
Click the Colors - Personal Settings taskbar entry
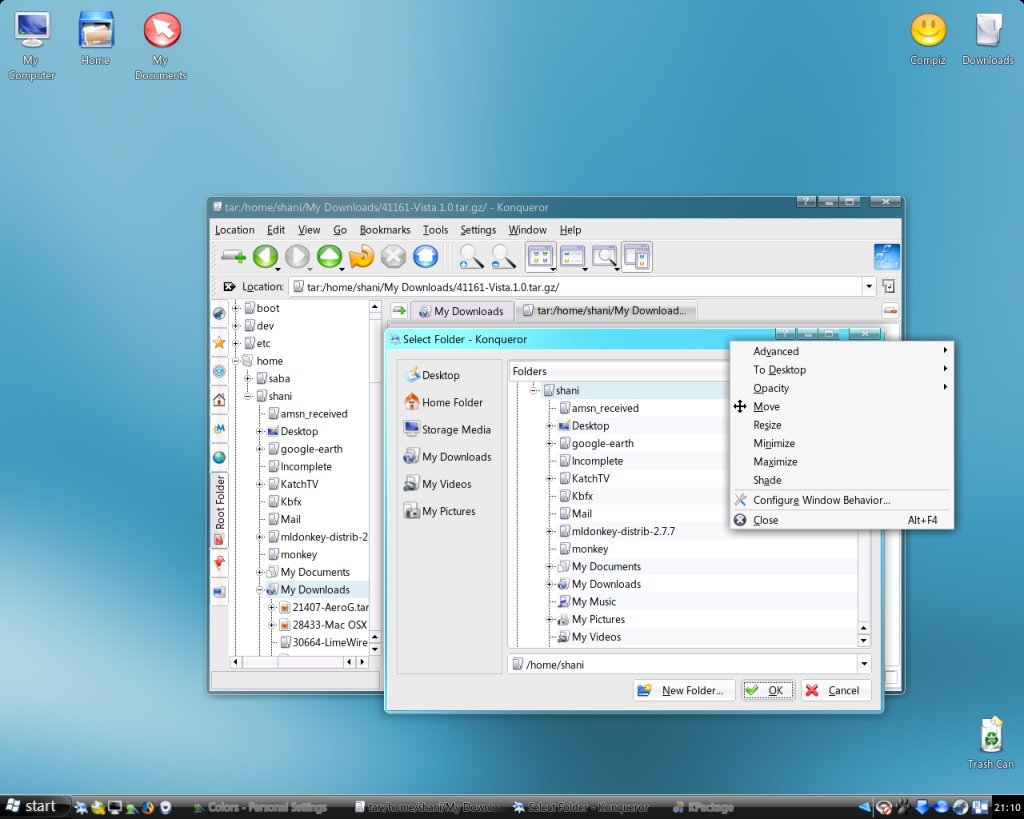261,807
